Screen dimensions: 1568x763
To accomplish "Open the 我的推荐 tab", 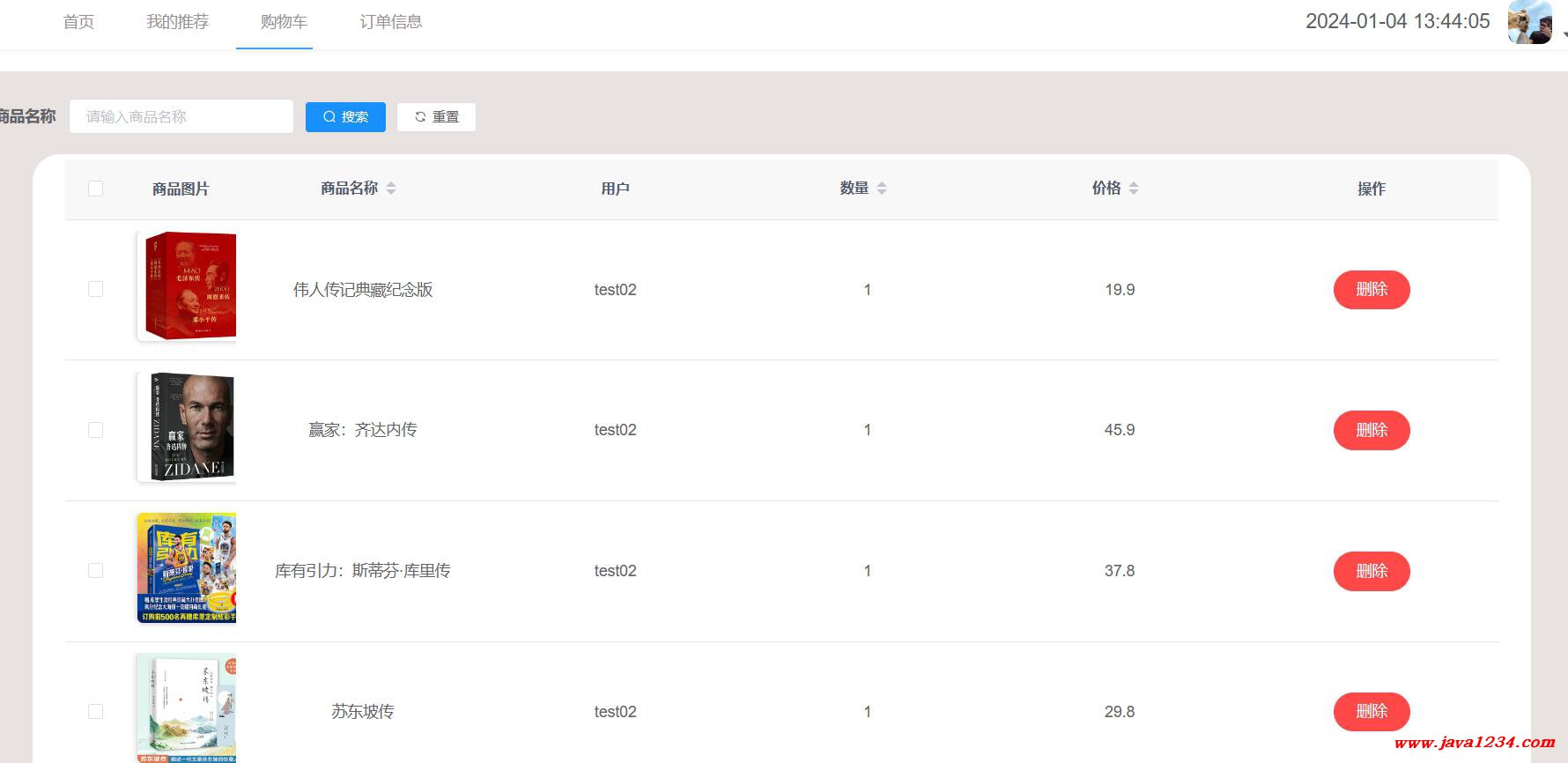I will (177, 22).
